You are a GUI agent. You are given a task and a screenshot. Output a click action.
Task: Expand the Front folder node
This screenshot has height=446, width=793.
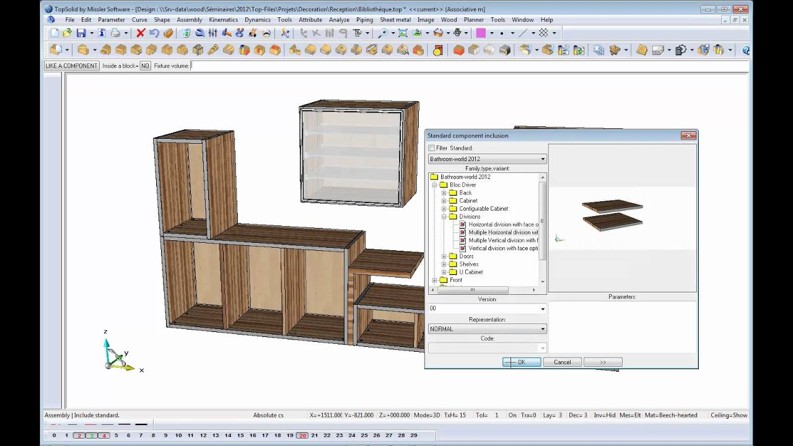pyautogui.click(x=434, y=280)
